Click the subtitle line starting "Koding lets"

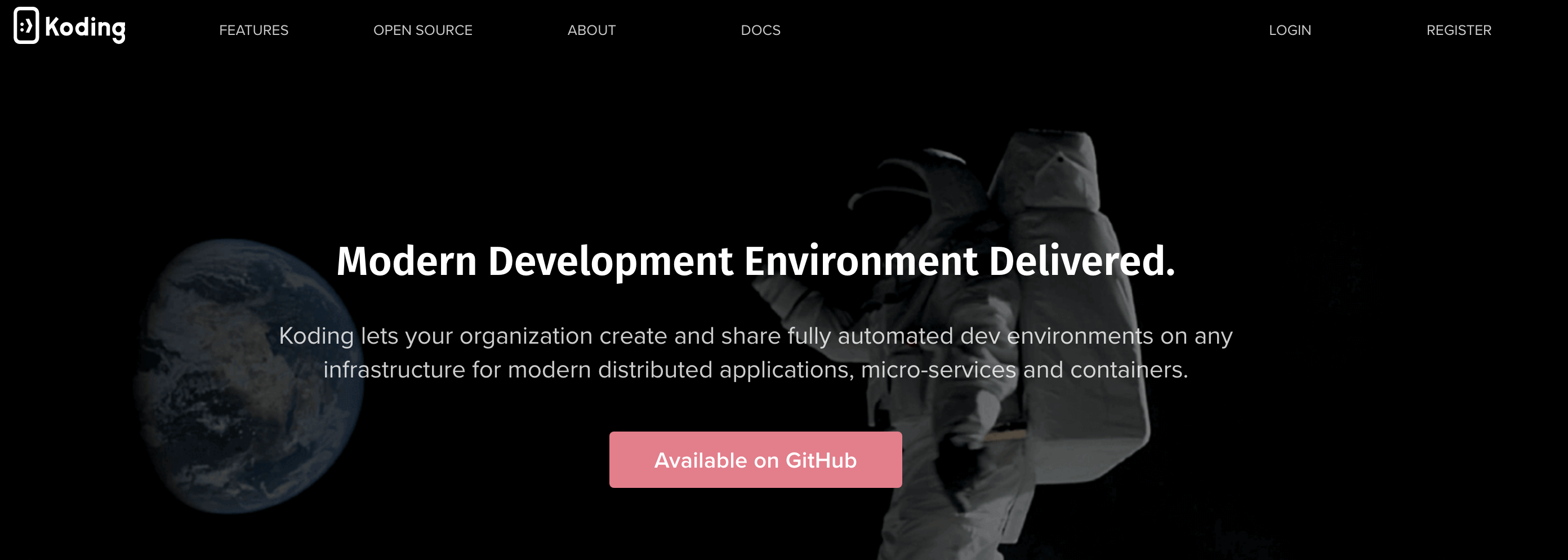(x=755, y=336)
